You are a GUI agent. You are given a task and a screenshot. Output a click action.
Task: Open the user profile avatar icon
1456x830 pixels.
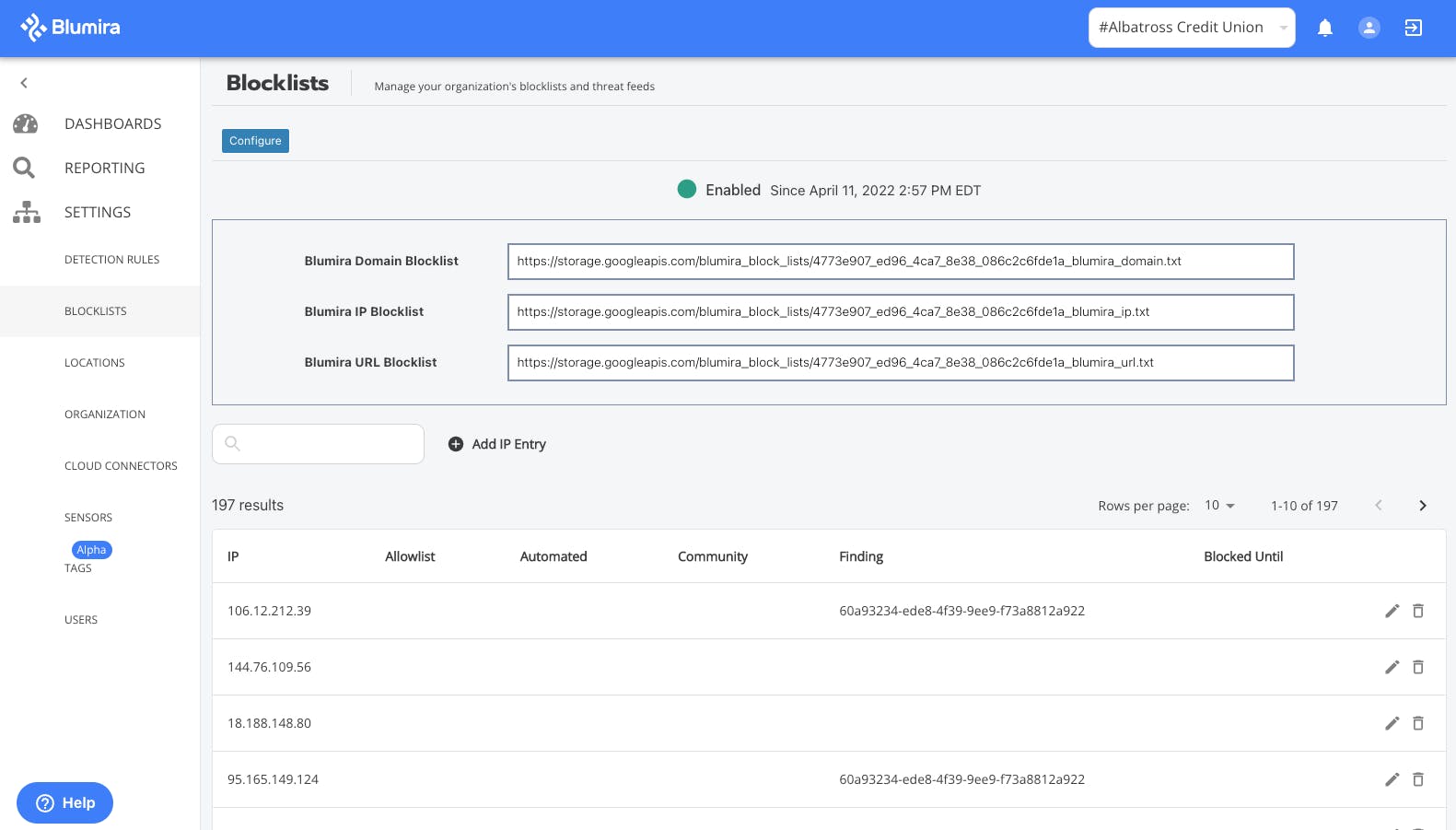(1369, 28)
